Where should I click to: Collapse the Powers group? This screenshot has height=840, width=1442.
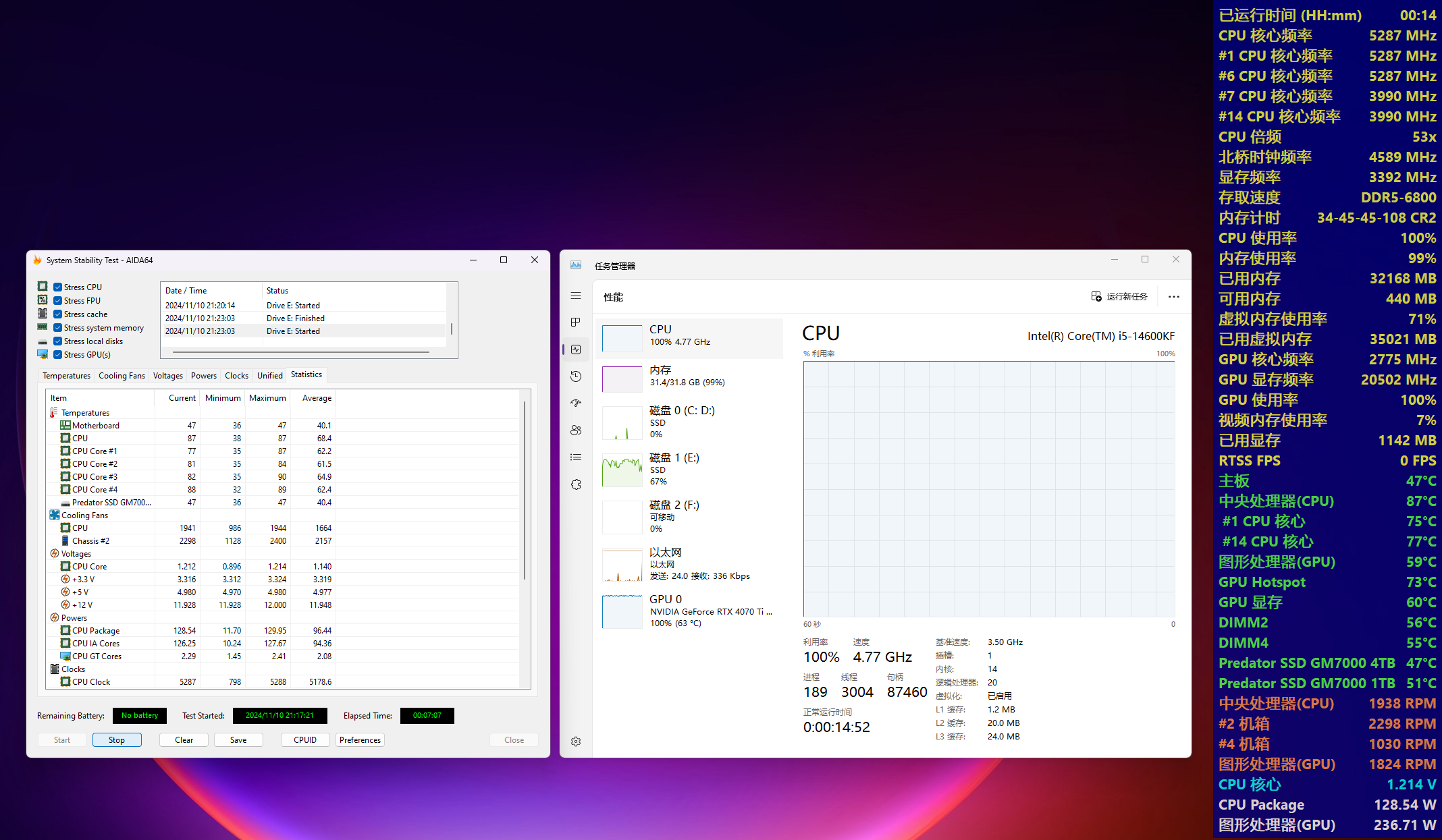[54, 618]
